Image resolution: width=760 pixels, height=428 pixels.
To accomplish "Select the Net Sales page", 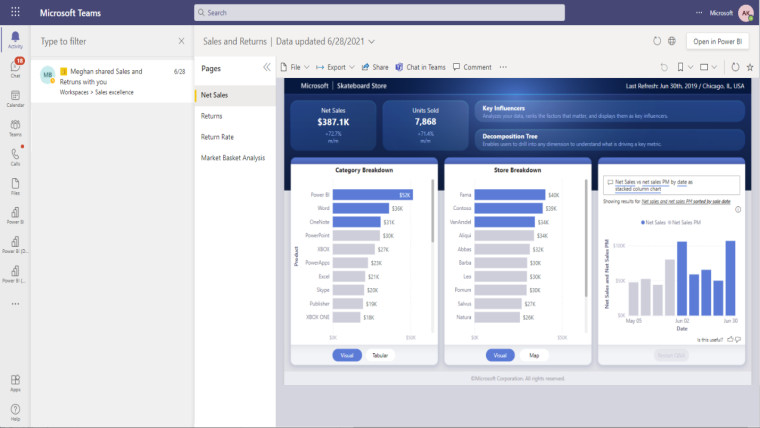I will (235, 95).
